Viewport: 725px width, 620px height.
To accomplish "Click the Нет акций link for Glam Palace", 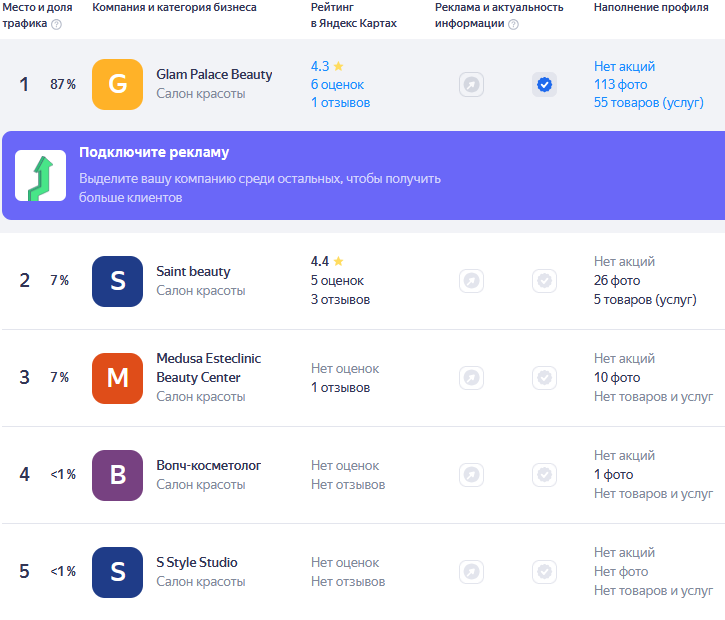I will click(x=624, y=66).
